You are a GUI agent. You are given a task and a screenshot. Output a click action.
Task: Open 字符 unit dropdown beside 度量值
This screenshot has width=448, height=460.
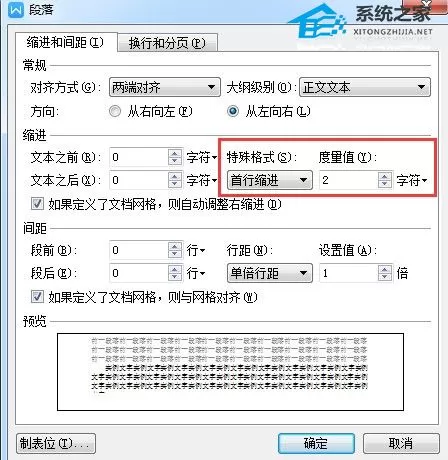pos(412,180)
